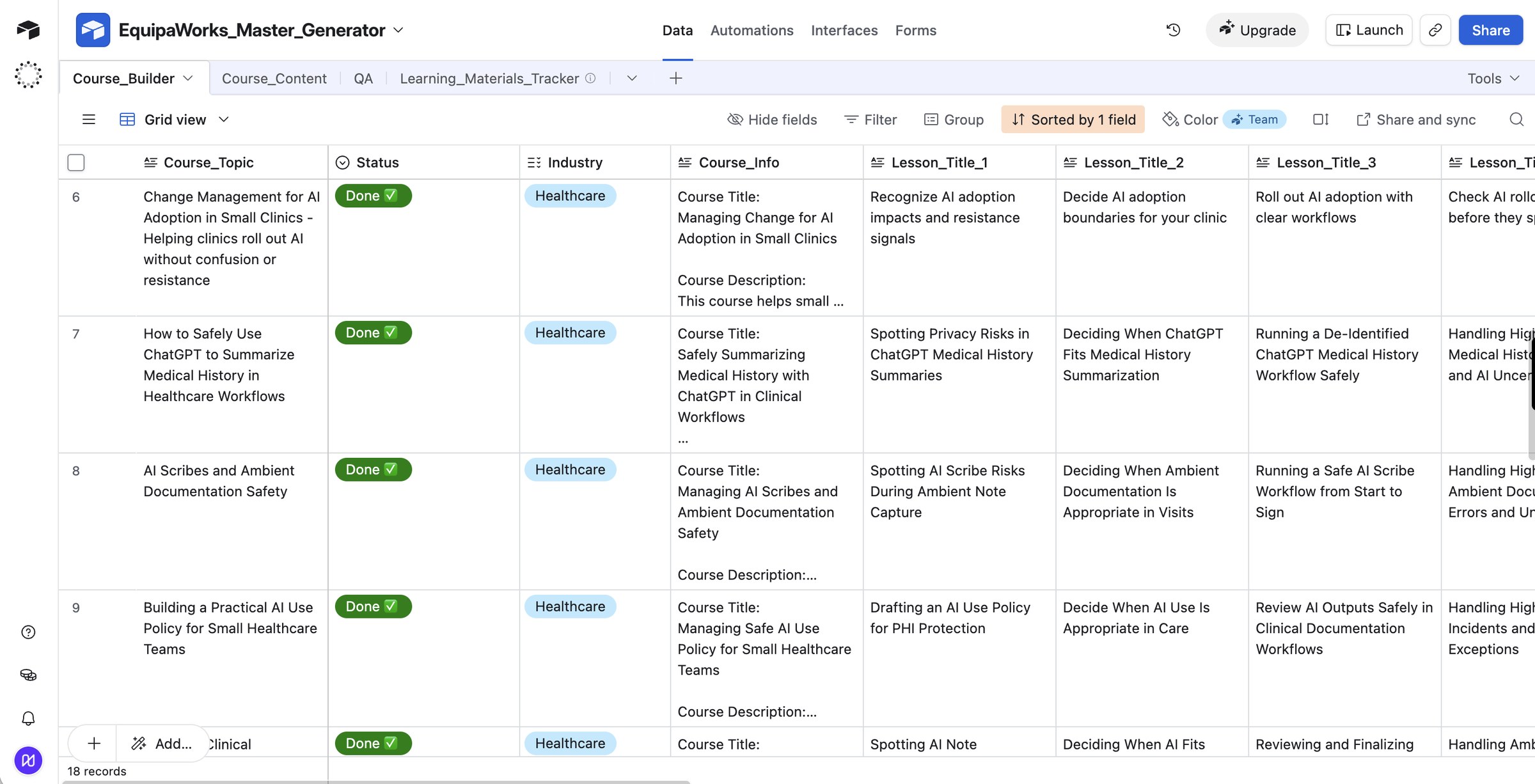The height and width of the screenshot is (784, 1535).
Task: Open the user account avatar
Action: click(28, 760)
